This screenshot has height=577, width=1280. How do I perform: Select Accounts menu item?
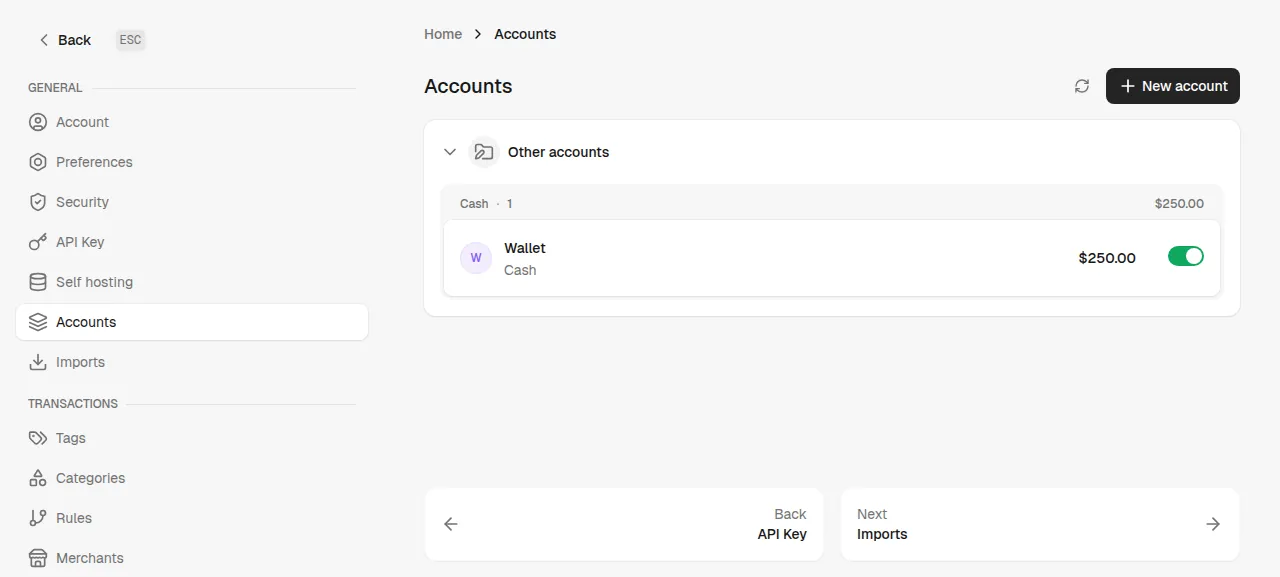pos(192,322)
